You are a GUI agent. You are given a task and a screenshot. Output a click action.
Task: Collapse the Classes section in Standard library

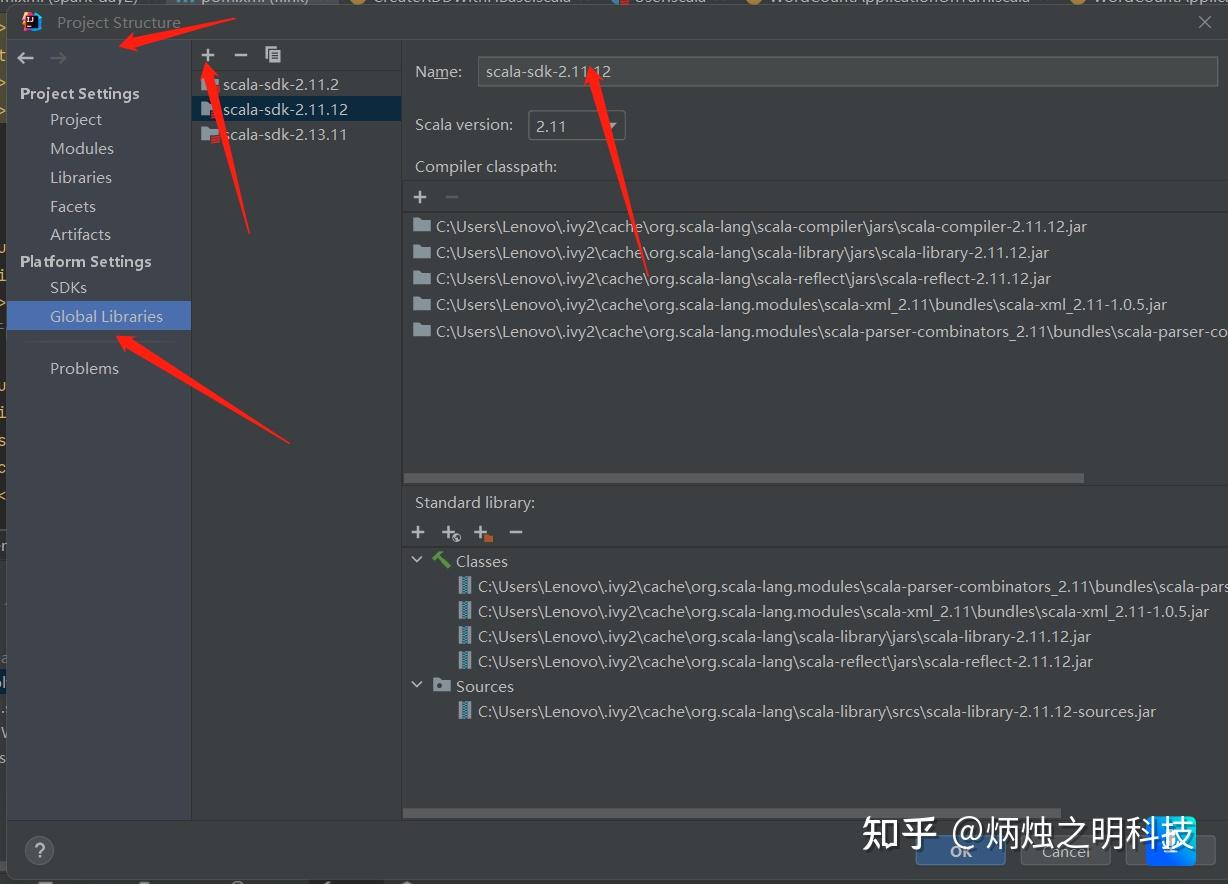coord(417,561)
